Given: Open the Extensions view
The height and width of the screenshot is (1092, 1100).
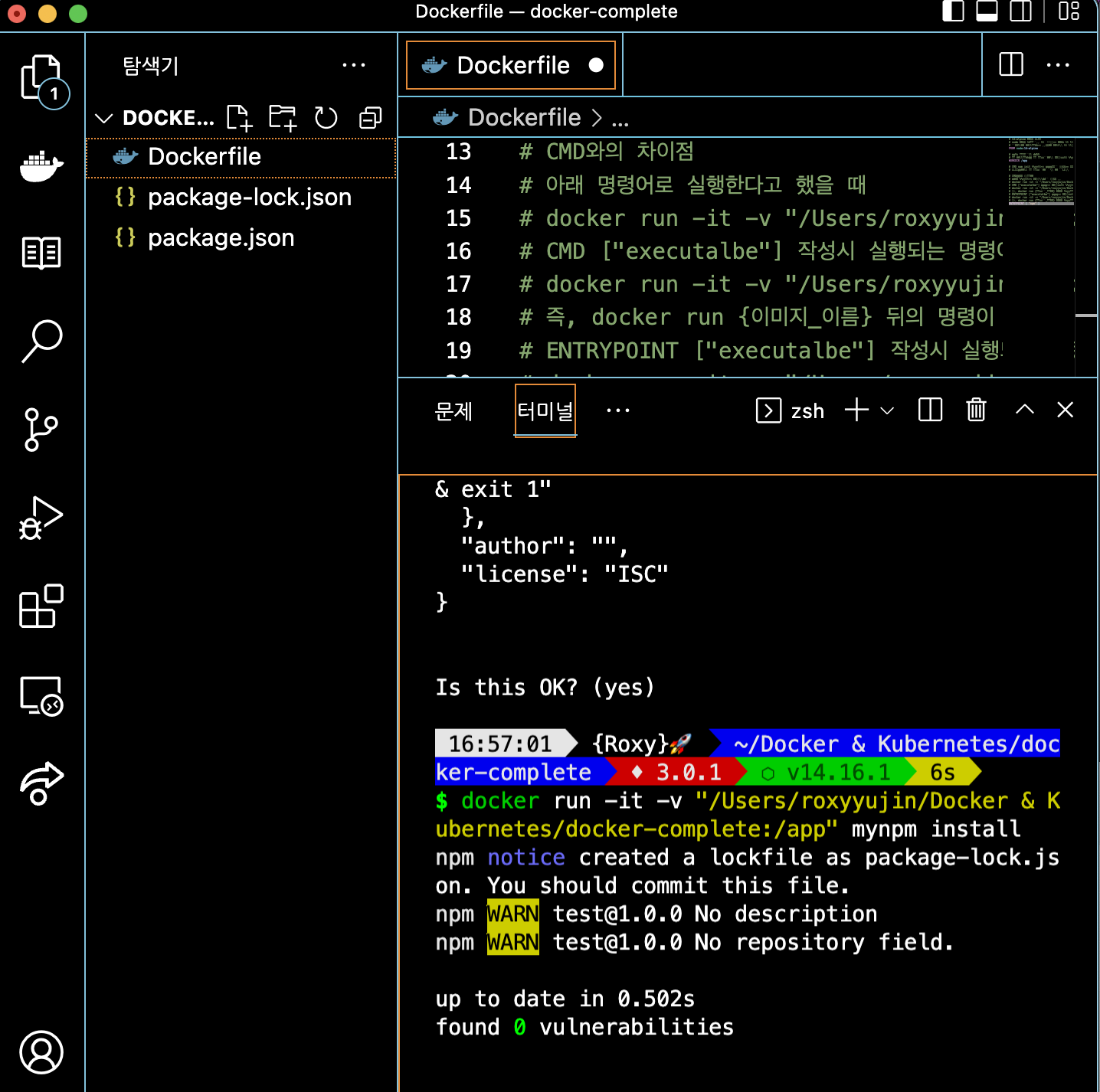Looking at the screenshot, I should coord(42,606).
